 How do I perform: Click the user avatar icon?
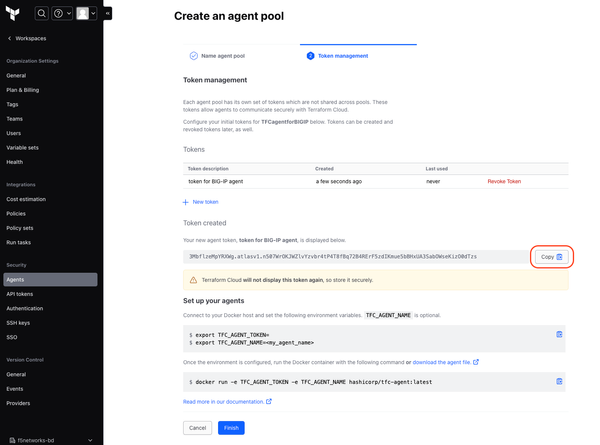[x=82, y=13]
